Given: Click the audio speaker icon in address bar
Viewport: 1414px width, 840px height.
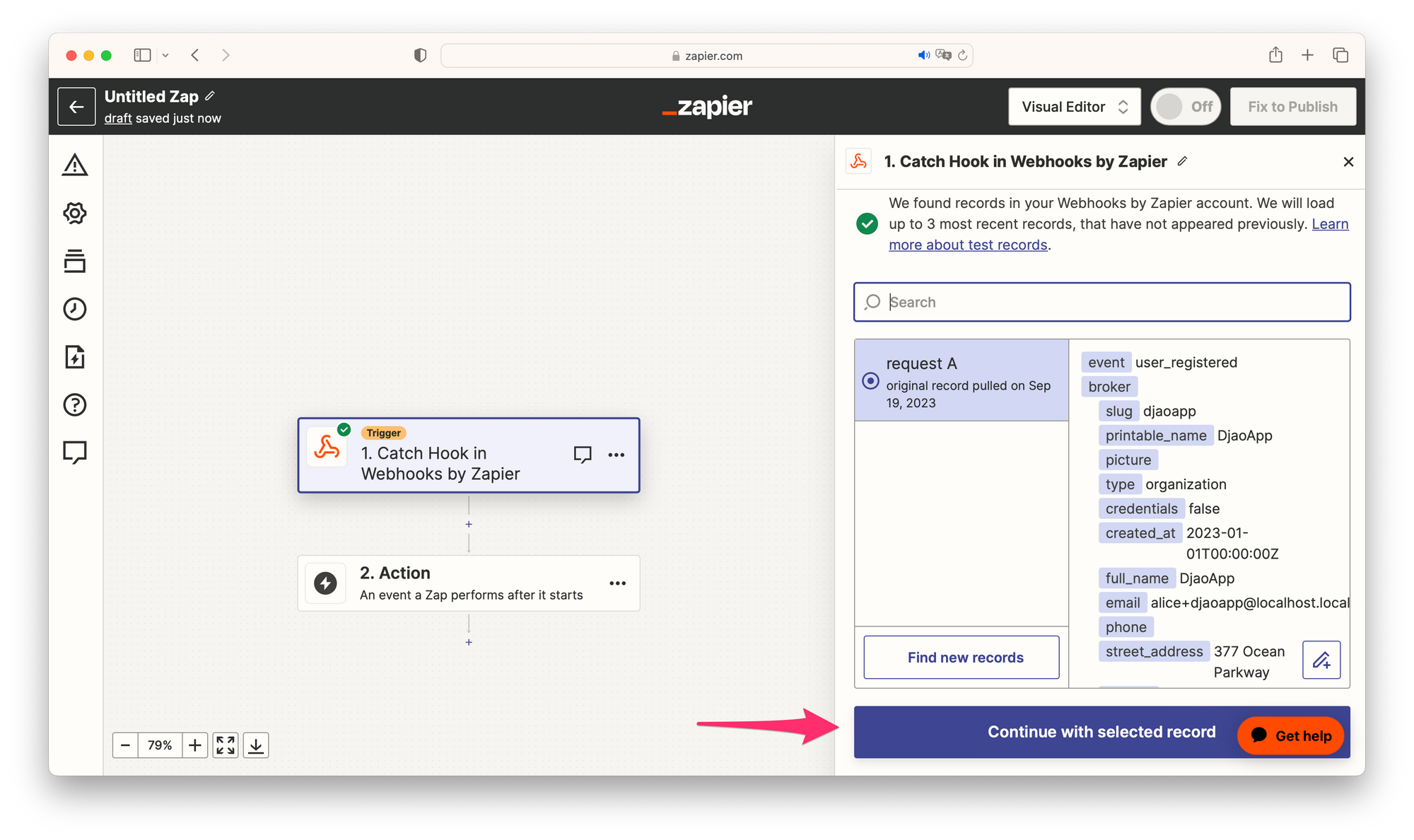Looking at the screenshot, I should click(x=923, y=55).
